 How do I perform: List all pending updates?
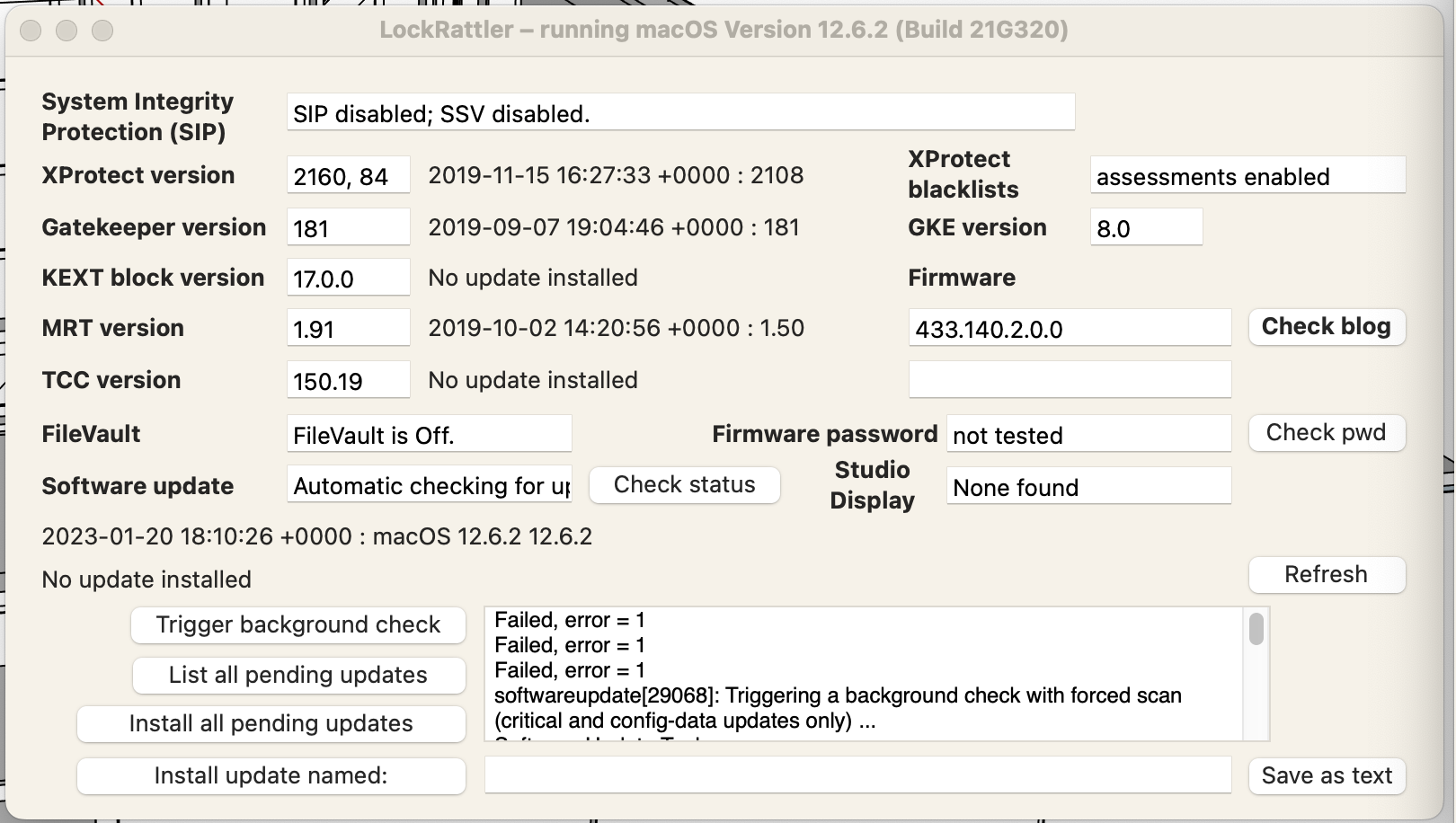(297, 676)
